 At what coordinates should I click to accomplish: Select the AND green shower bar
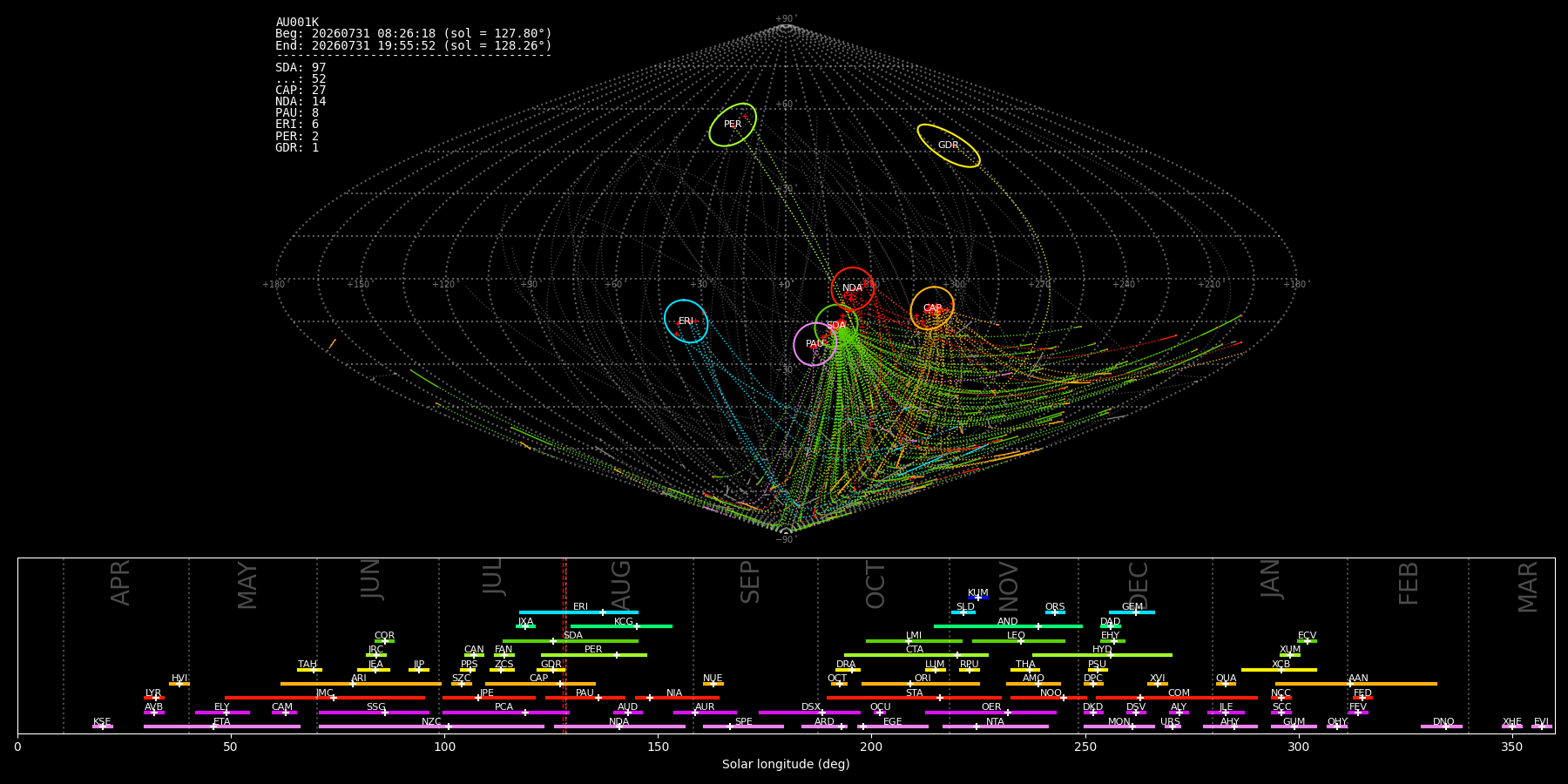point(1008,626)
